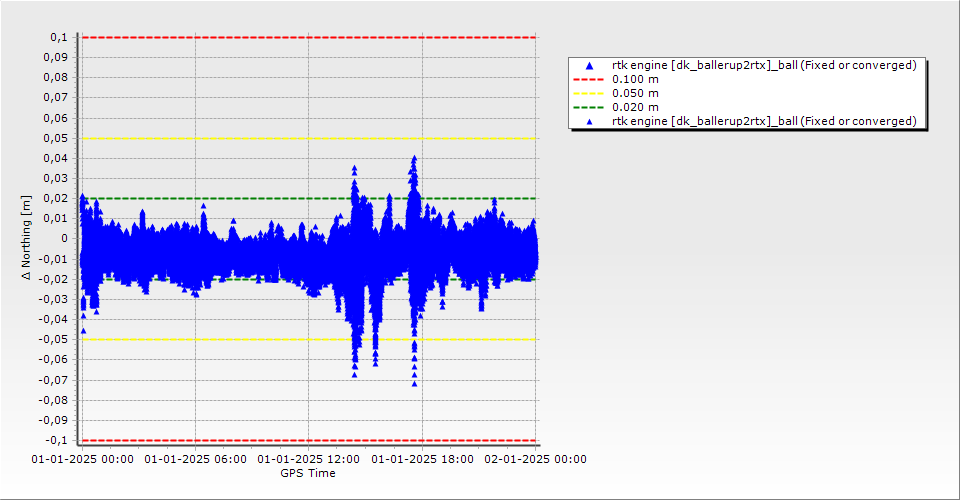This screenshot has width=960, height=500.
Task: Click the -0,09 y-axis tick label
Action: (54, 420)
